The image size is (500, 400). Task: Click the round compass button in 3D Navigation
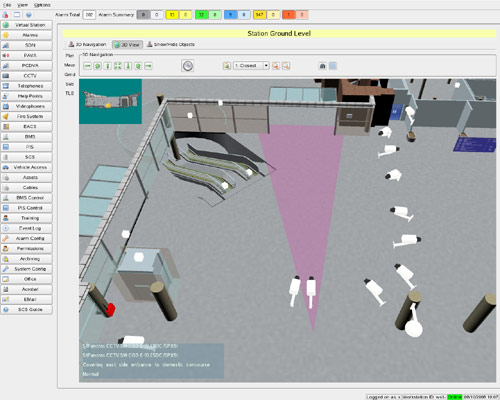(188, 66)
